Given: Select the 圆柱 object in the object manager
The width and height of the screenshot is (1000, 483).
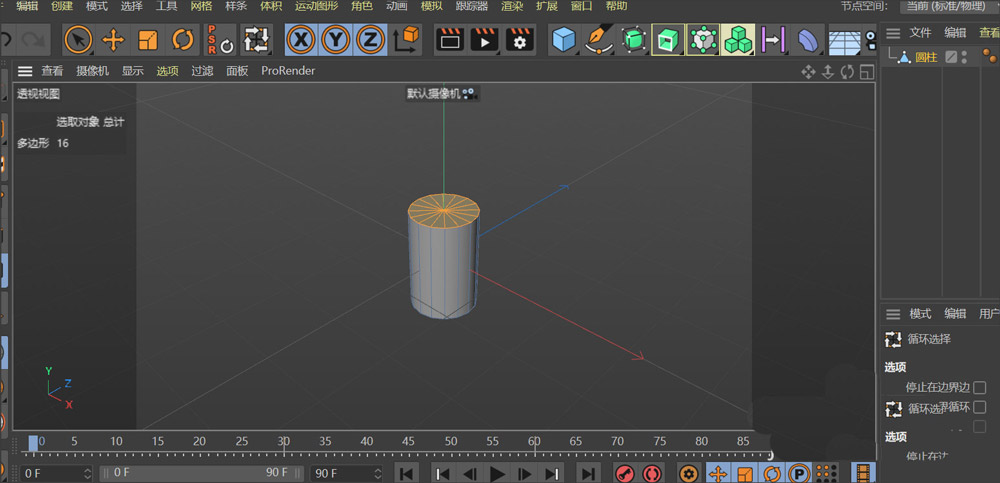Looking at the screenshot, I should [x=926, y=57].
